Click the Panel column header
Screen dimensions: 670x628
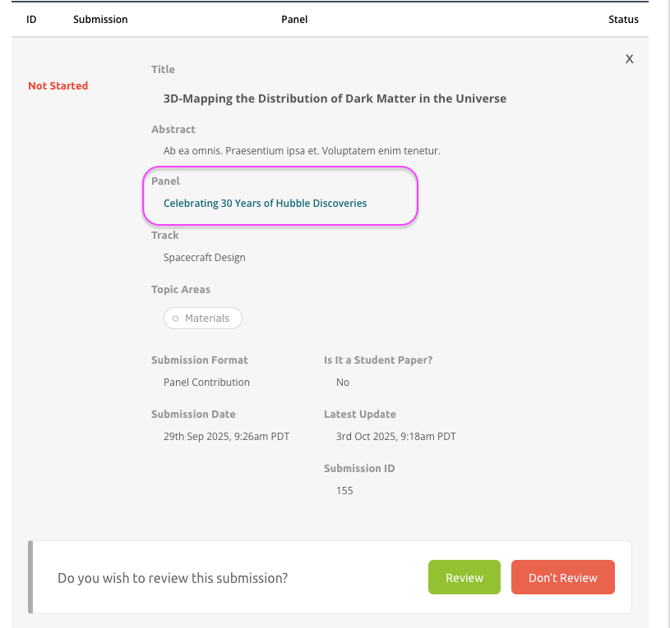click(x=294, y=19)
